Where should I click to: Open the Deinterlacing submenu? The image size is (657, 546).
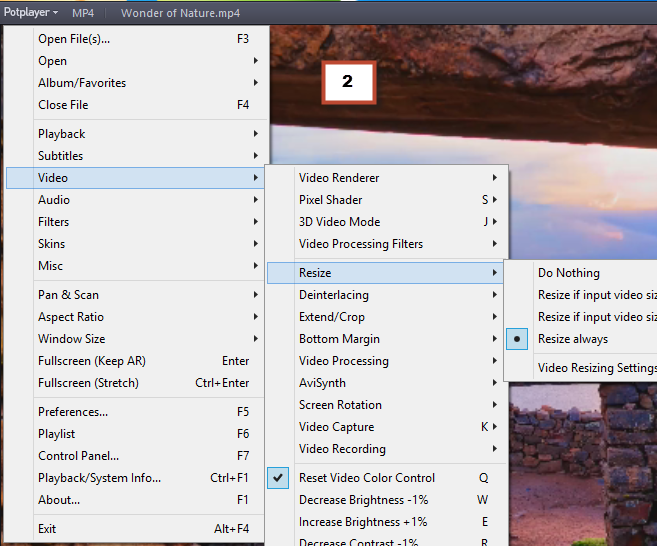[385, 295]
